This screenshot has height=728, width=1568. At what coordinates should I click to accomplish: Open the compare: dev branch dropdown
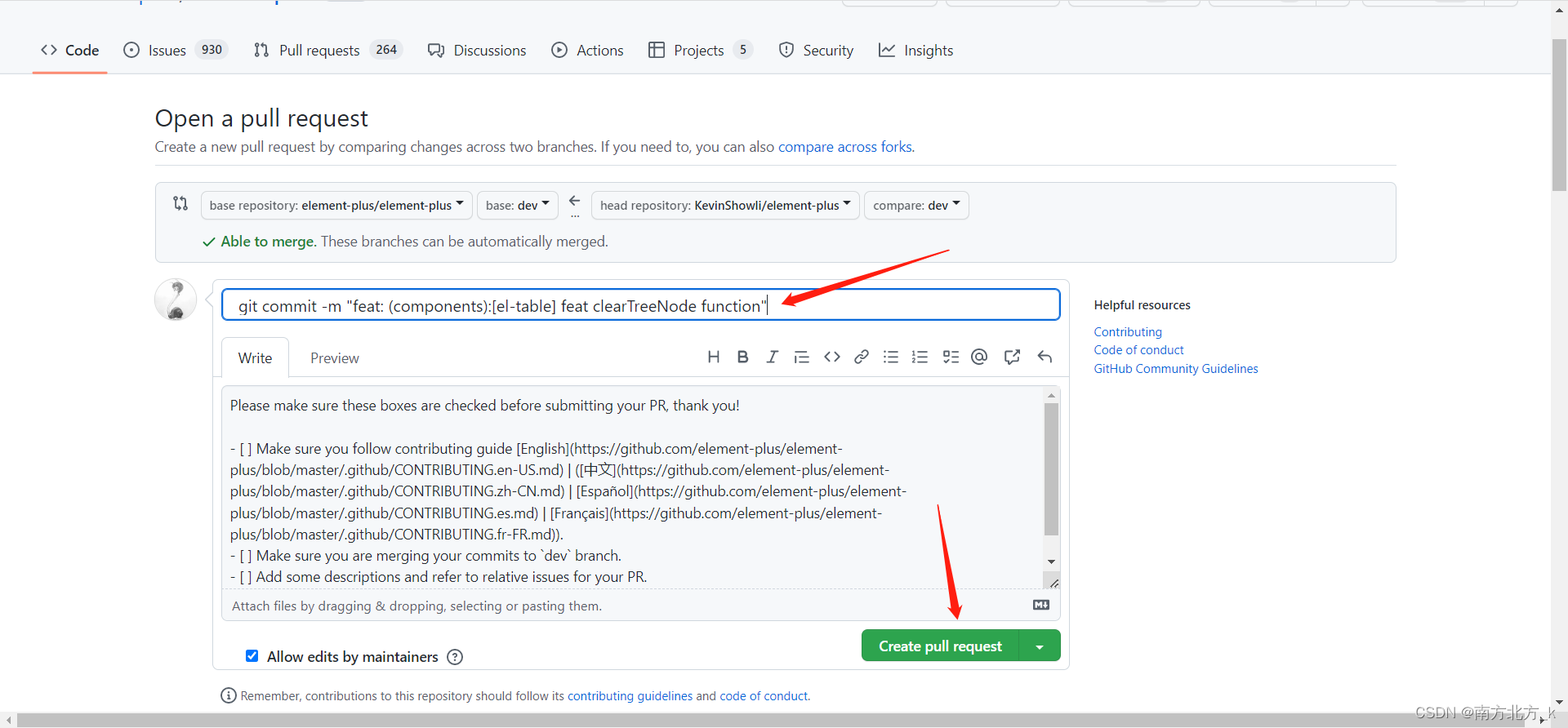[916, 205]
